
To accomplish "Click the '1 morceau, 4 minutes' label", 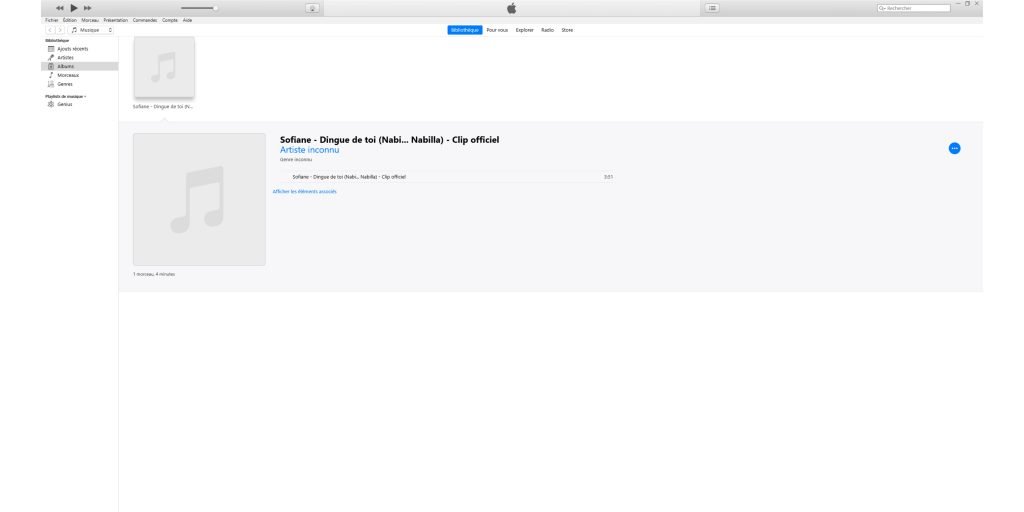I will pyautogui.click(x=154, y=274).
